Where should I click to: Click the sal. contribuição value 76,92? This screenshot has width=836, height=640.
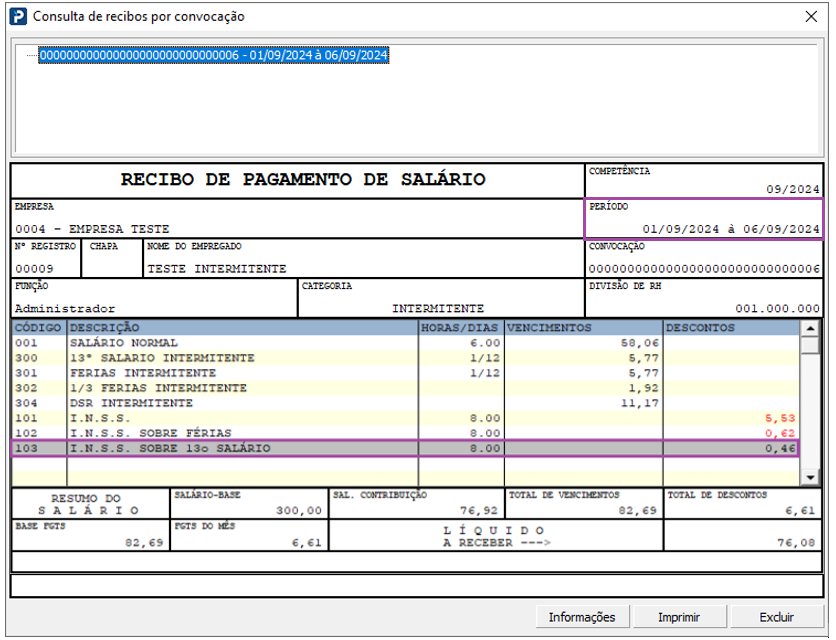pyautogui.click(x=479, y=511)
